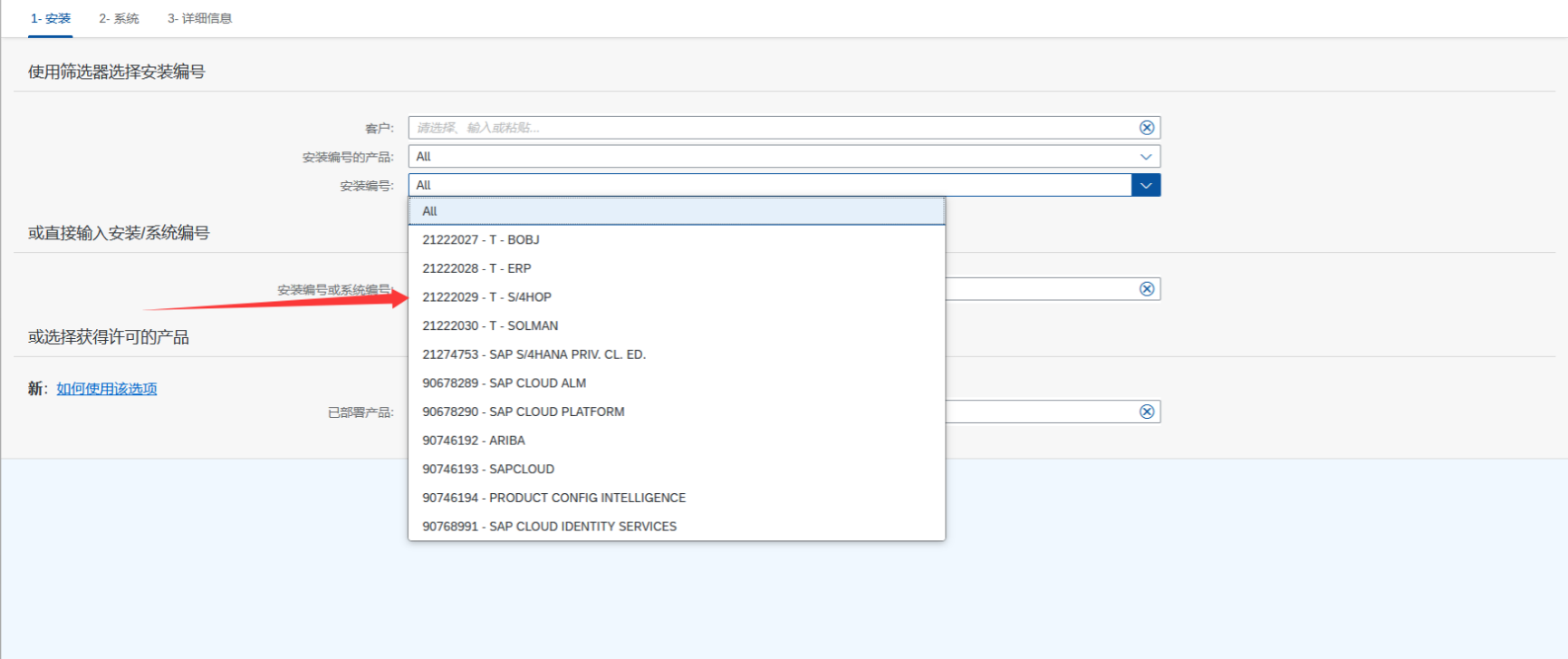Click into the 客户 input field
Viewport: 1568px width, 659px height.
click(x=770, y=128)
